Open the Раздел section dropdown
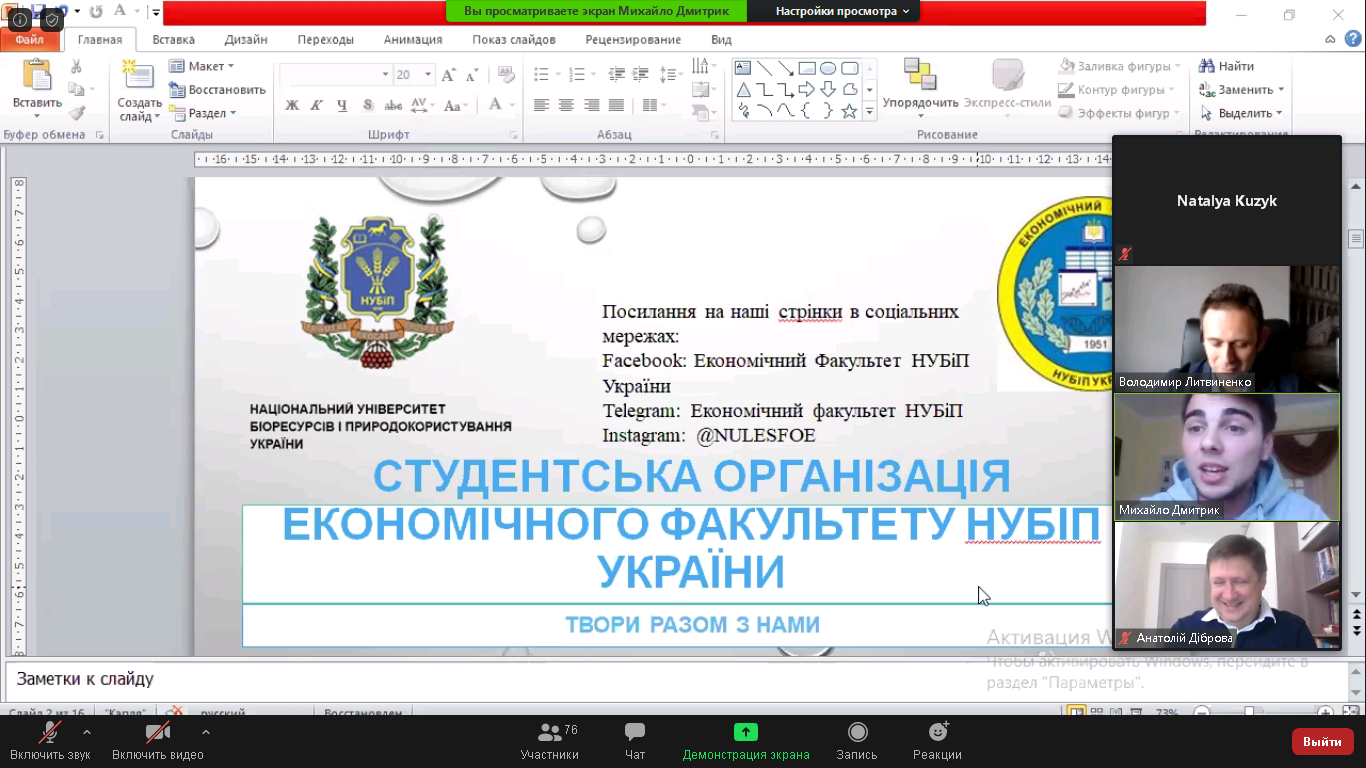This screenshot has width=1366, height=768. (x=203, y=113)
